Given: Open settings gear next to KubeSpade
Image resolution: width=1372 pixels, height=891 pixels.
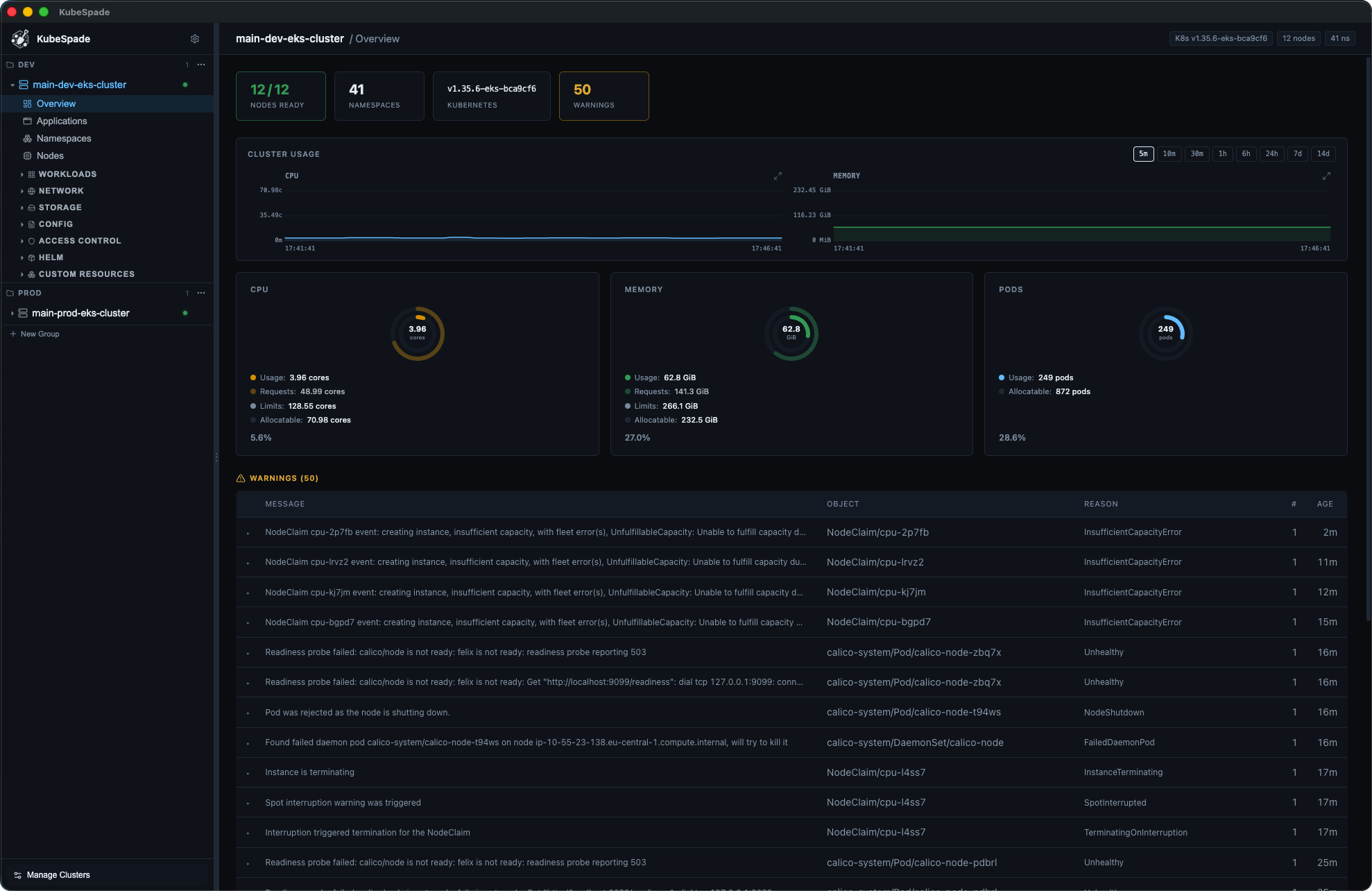Looking at the screenshot, I should 195,39.
